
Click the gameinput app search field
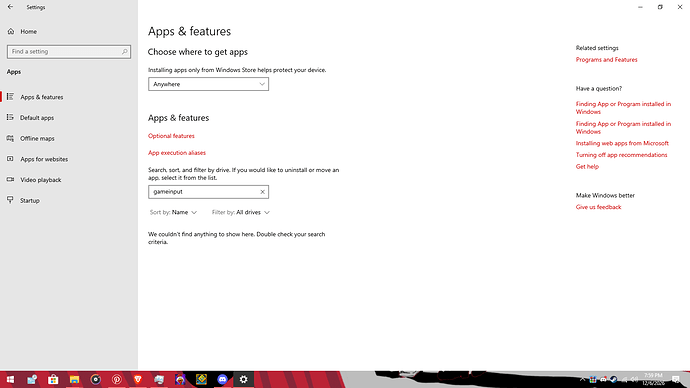(x=208, y=192)
